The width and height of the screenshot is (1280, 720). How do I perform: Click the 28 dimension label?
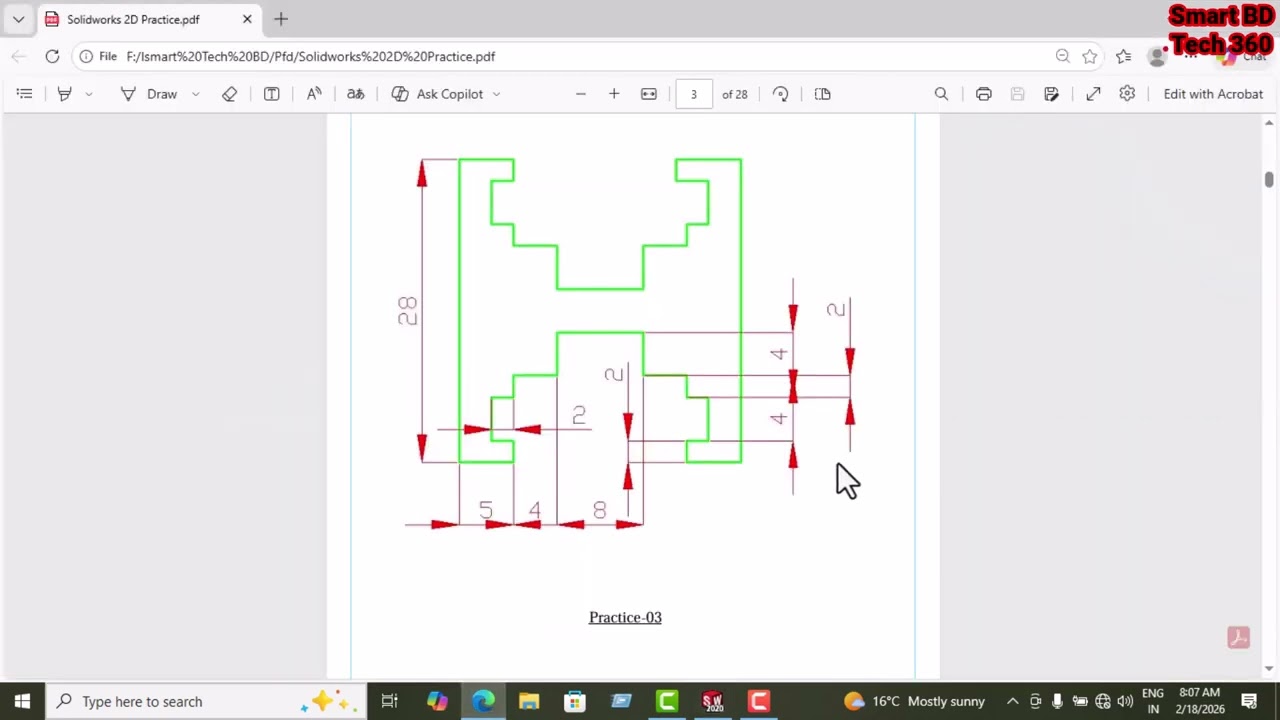407,311
